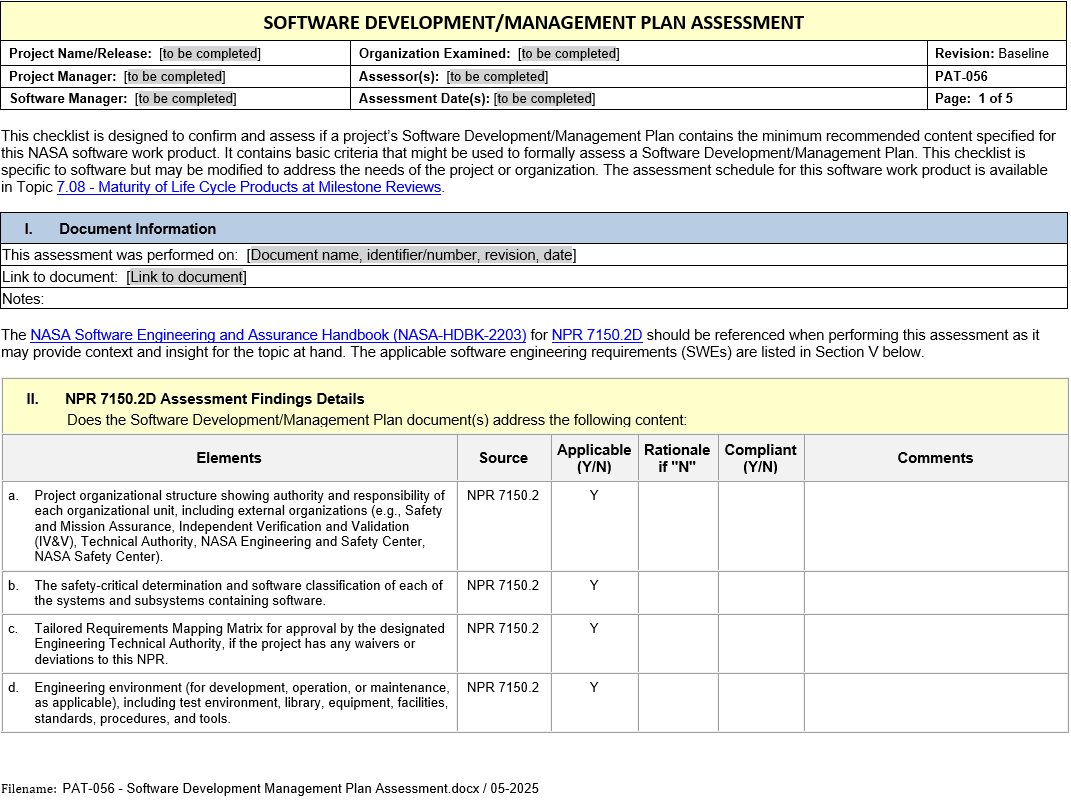This screenshot has width=1071, height=800.
Task: Click the Project Name/Release placeholder field
Action: point(210,54)
